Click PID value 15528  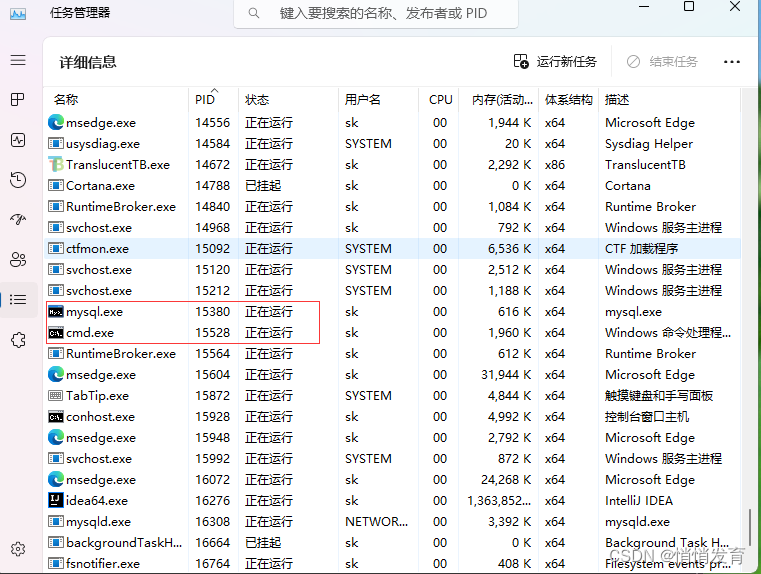(213, 332)
